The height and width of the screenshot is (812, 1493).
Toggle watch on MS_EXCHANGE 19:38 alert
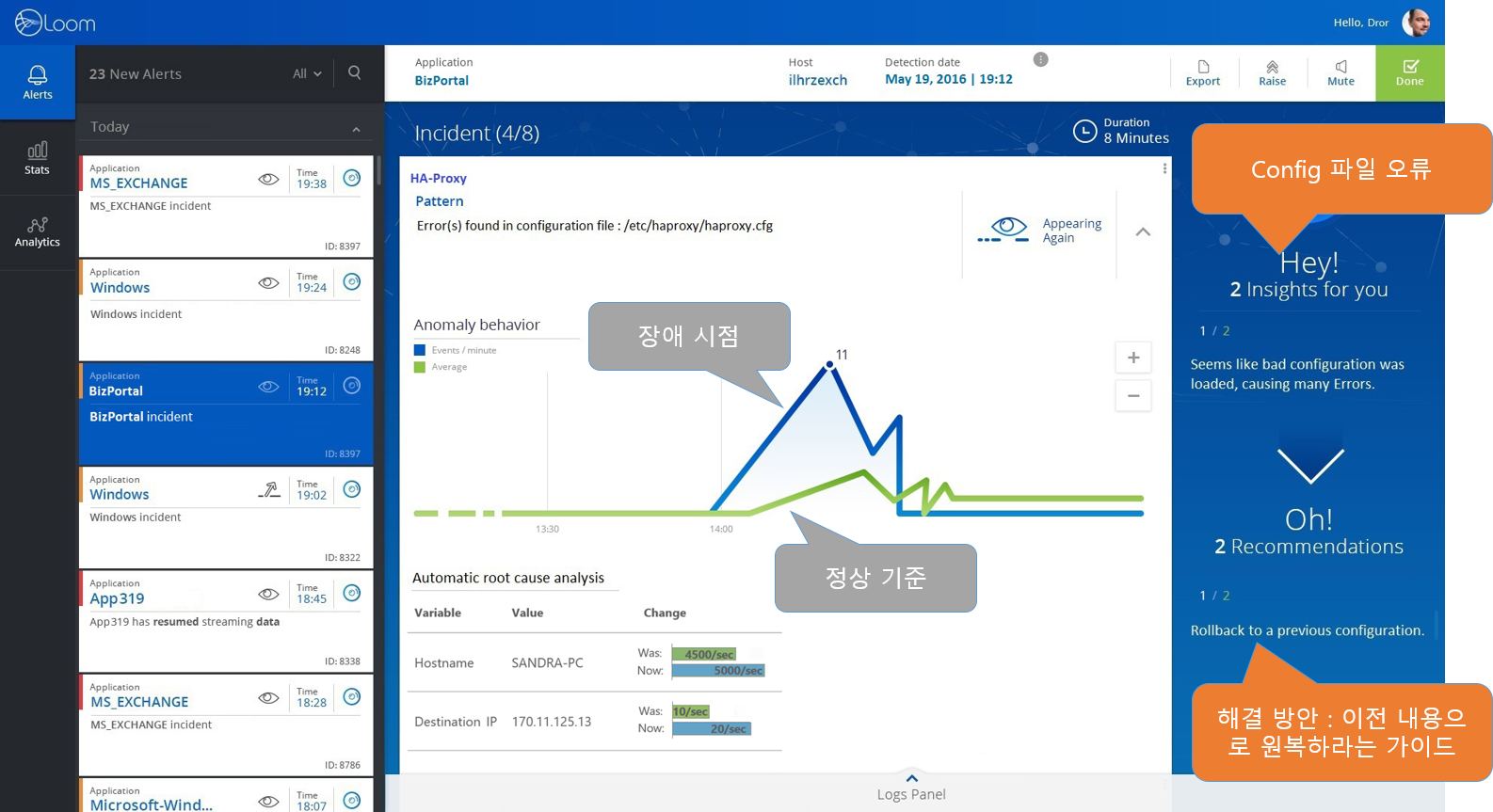point(268,179)
